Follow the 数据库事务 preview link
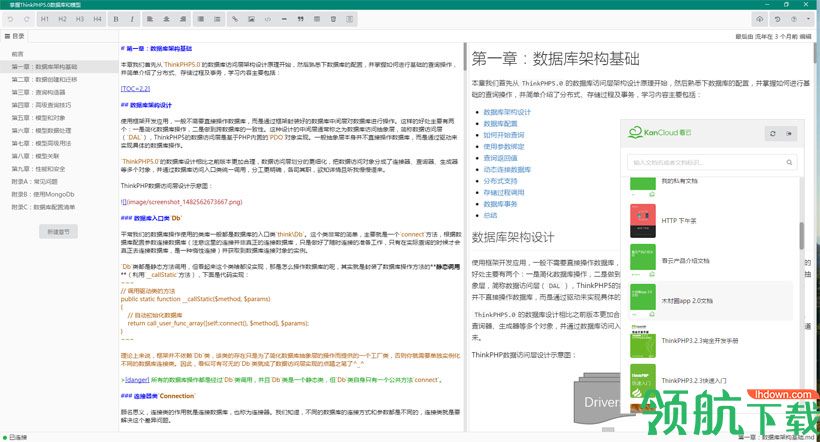Viewport: 820px width, 442px height. click(x=500, y=204)
